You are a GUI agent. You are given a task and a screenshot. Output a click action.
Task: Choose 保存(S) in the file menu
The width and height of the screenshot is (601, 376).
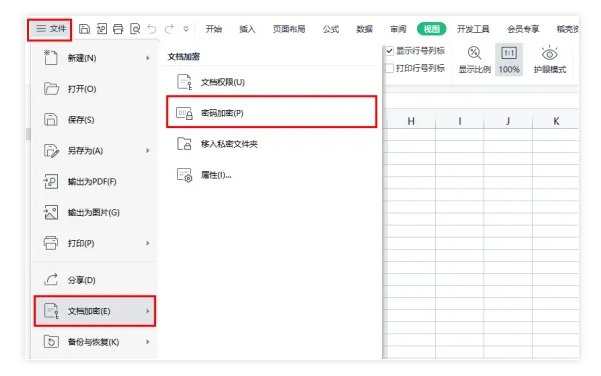[x=95, y=120]
